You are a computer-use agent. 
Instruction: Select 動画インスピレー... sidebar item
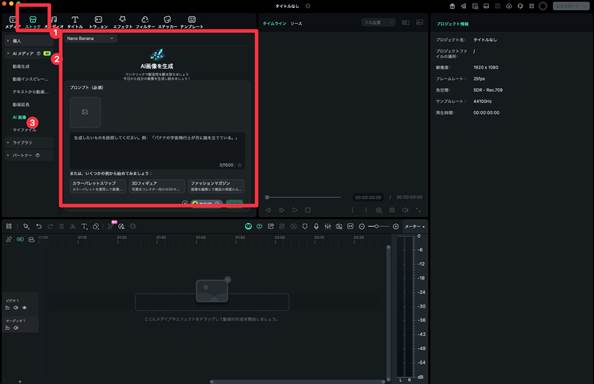(x=30, y=79)
